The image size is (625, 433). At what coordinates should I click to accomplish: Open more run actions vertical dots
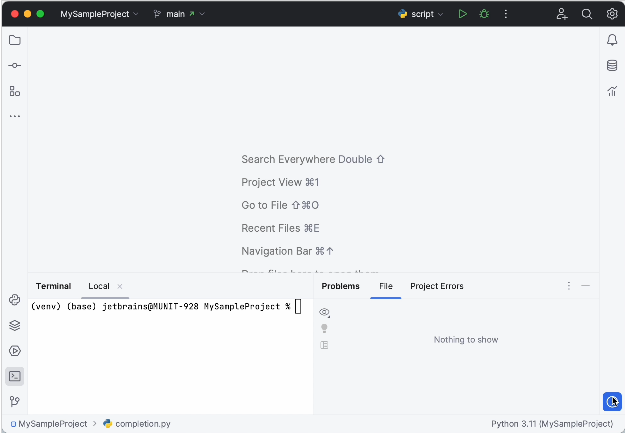tap(506, 14)
